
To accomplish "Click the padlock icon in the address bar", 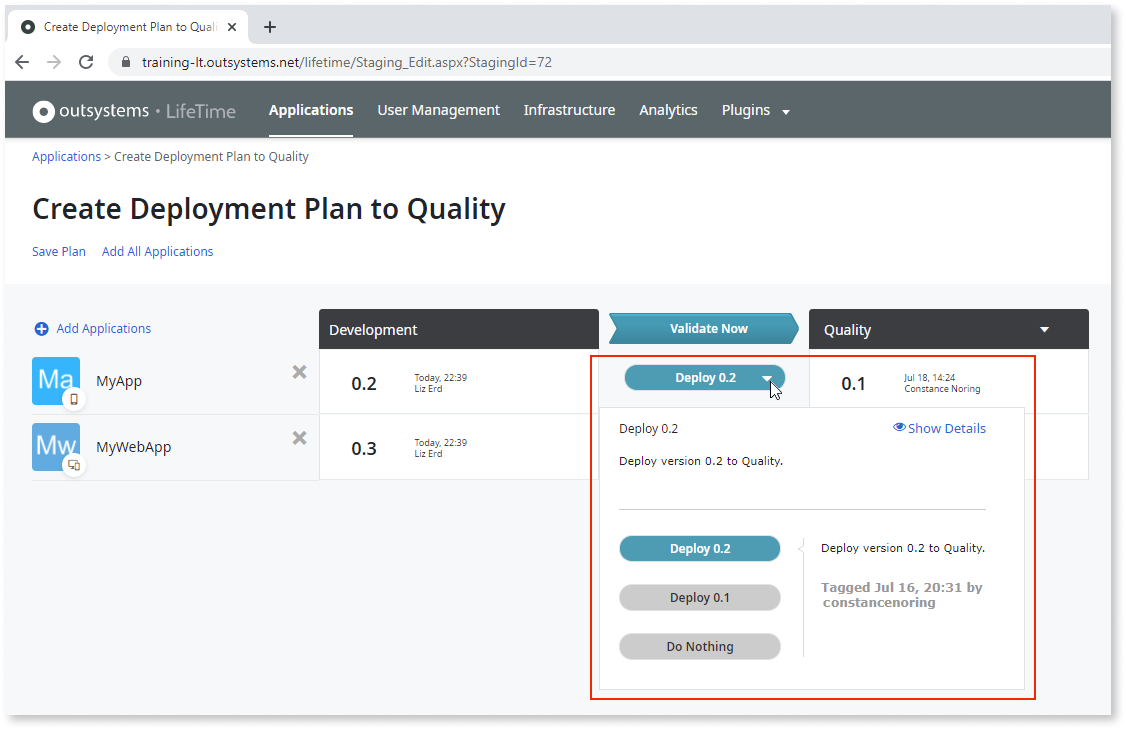I will [x=124, y=61].
